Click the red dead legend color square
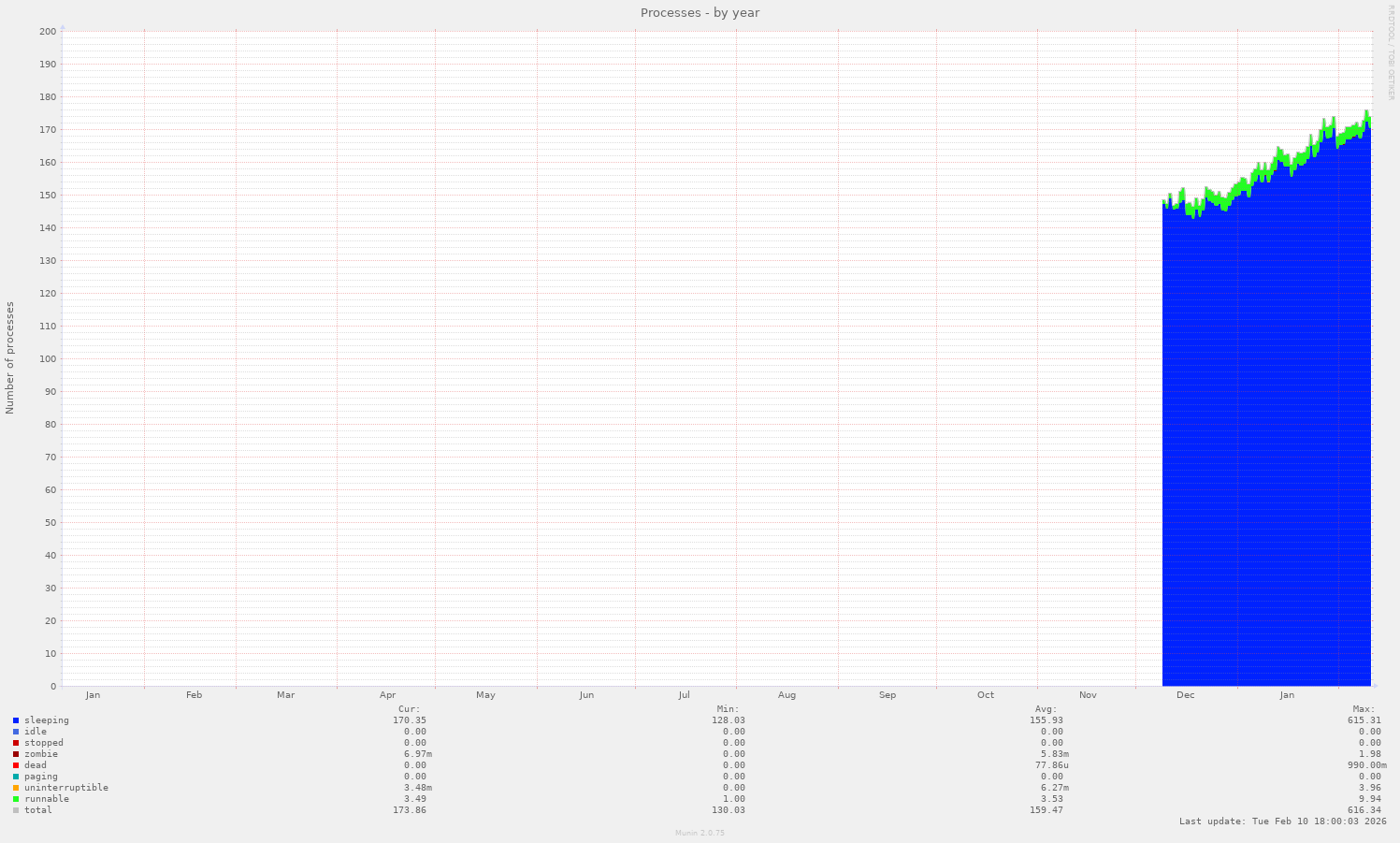The width and height of the screenshot is (1400, 843). (x=16, y=765)
